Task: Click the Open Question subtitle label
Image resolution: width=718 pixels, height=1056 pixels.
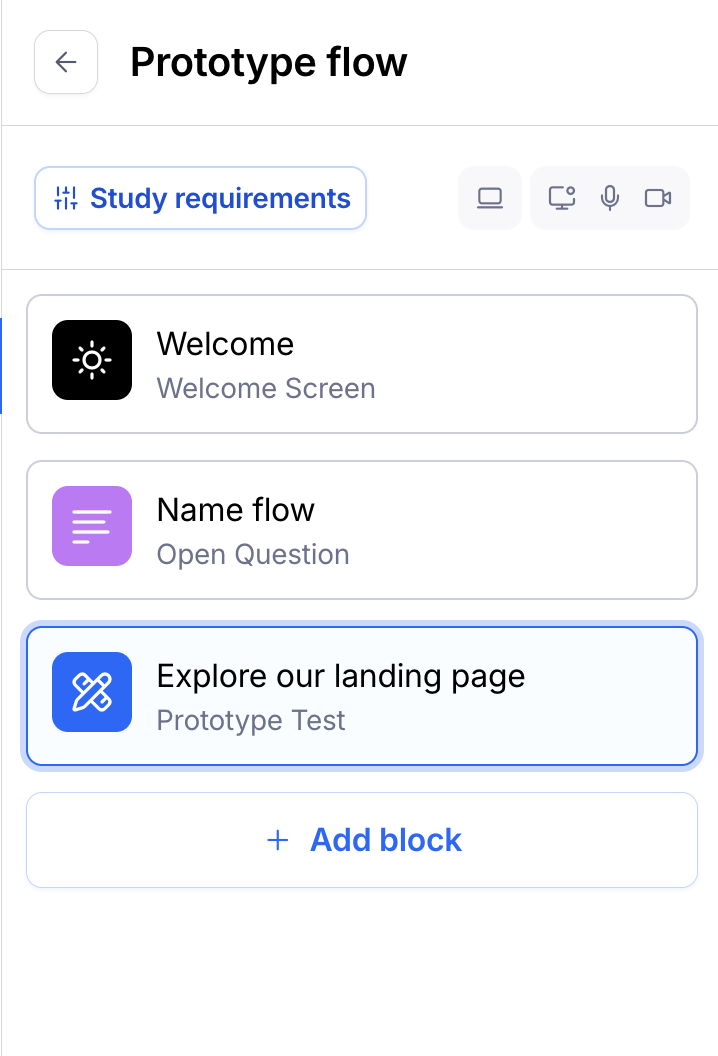Action: (253, 554)
